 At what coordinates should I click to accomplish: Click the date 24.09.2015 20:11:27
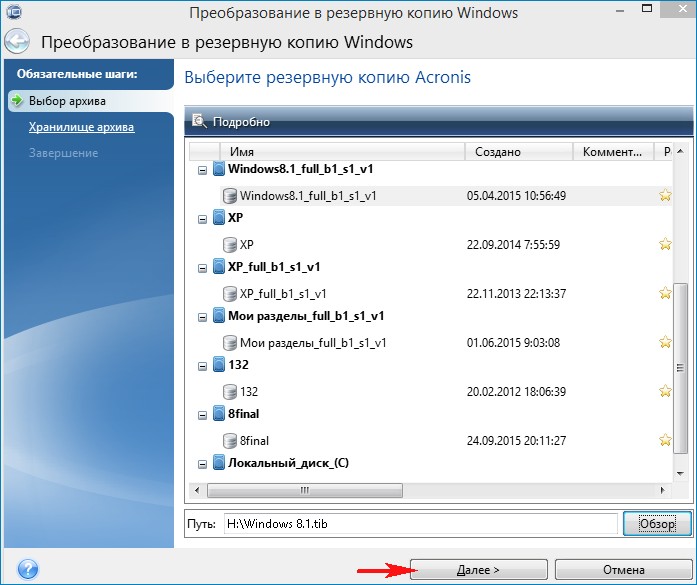[x=516, y=441]
